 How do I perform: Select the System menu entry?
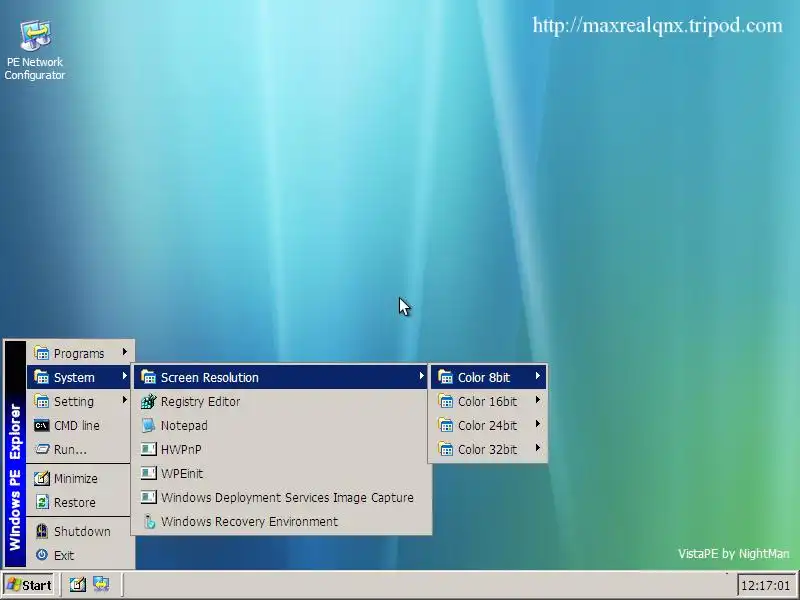point(80,377)
